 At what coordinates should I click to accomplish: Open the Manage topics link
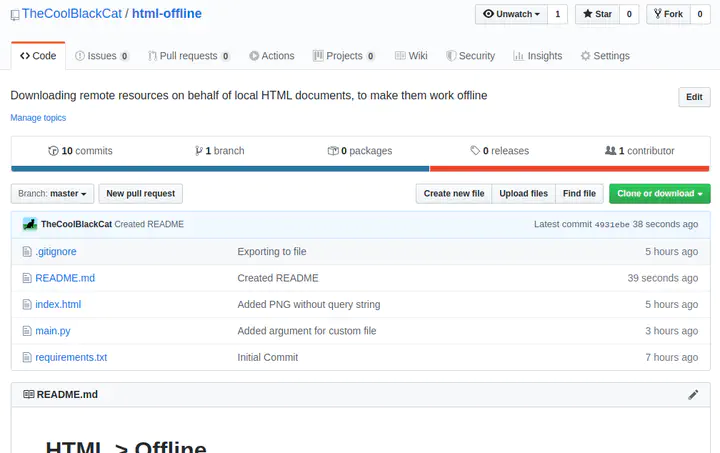point(38,118)
